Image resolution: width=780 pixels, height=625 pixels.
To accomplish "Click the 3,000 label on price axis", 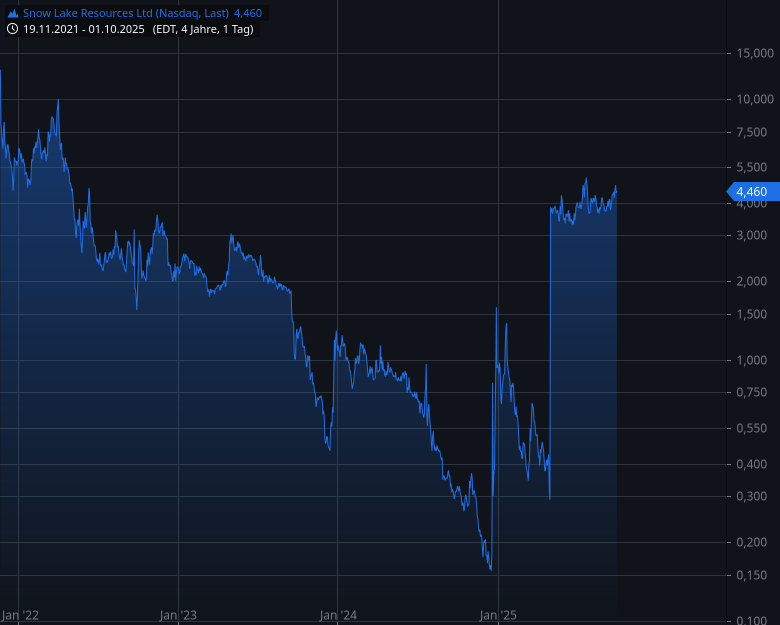I will (x=752, y=235).
